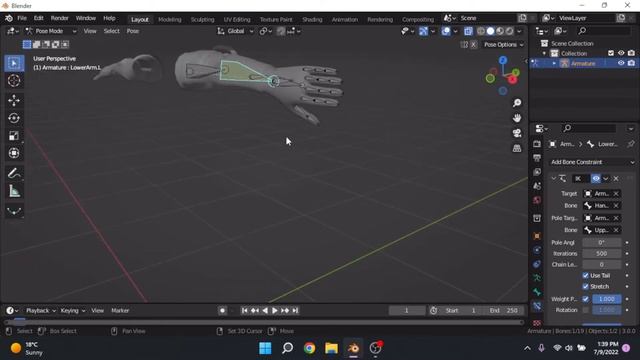The width and height of the screenshot is (640, 360).
Task: Toggle Collection visibility eye icon
Action: [x=621, y=53]
